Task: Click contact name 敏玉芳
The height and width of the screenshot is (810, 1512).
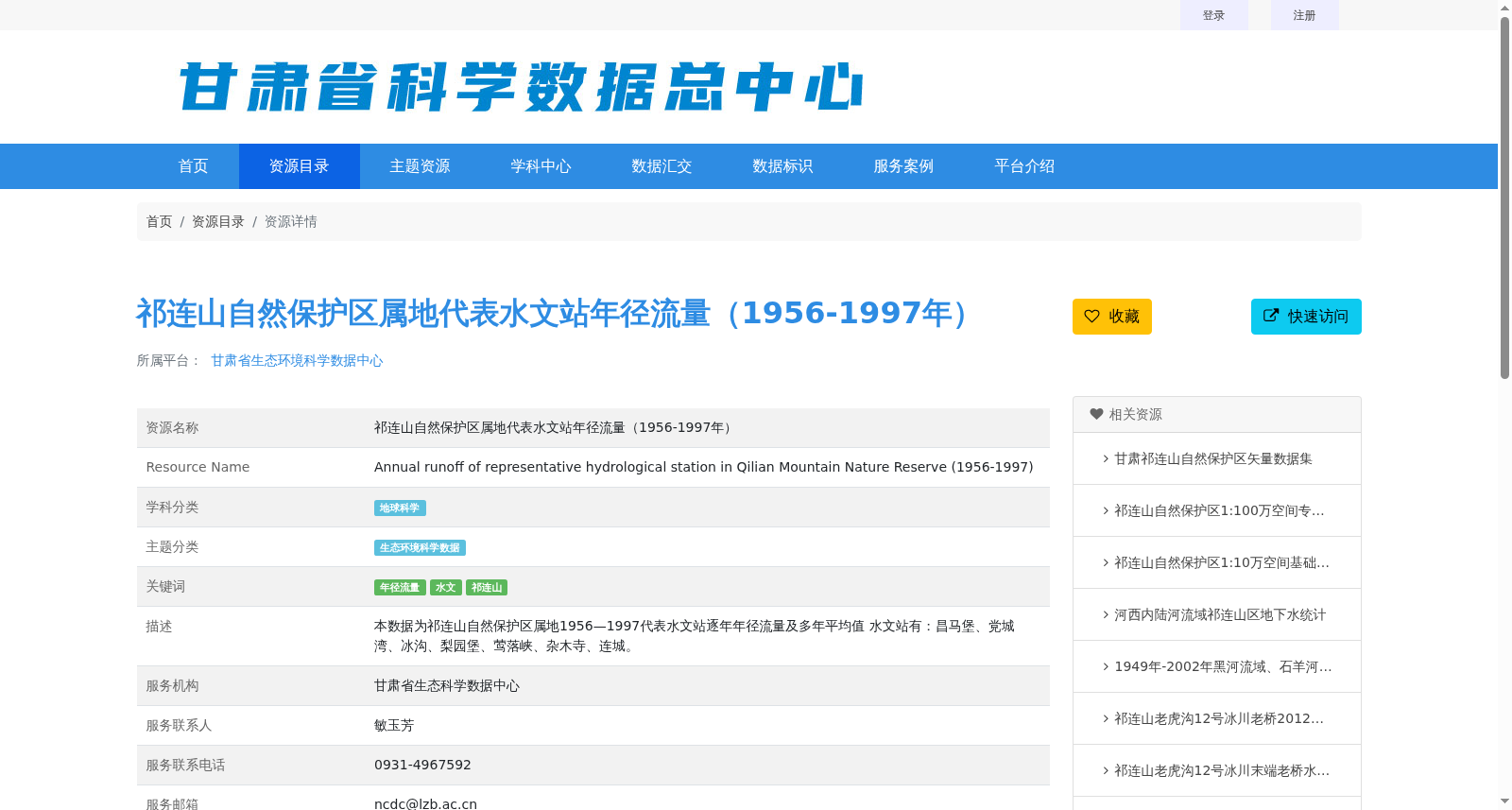Action: [394, 725]
